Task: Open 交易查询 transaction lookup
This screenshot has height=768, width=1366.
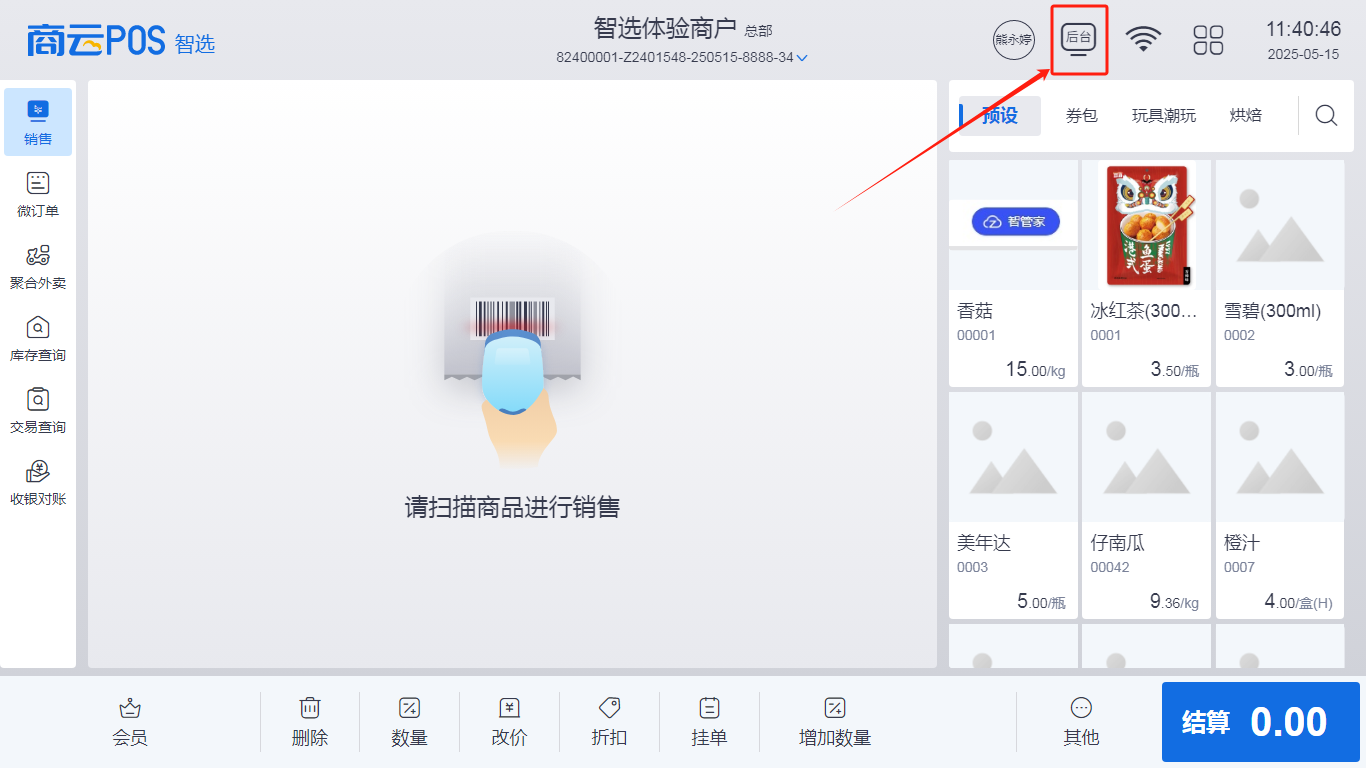Action: point(38,410)
